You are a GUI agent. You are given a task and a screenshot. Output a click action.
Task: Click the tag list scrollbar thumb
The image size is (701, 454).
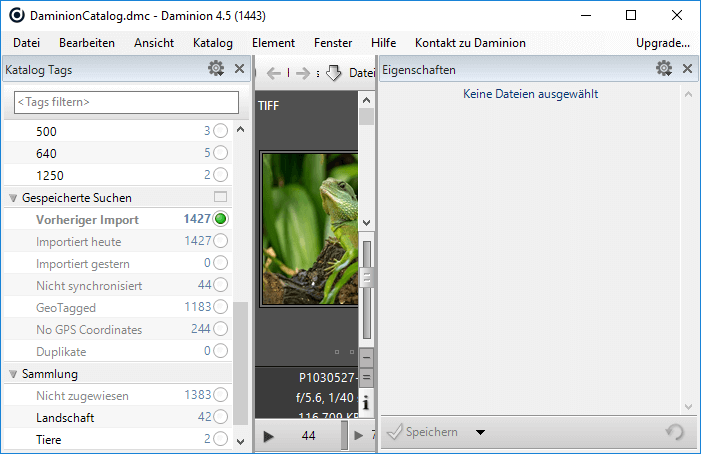pos(241,363)
